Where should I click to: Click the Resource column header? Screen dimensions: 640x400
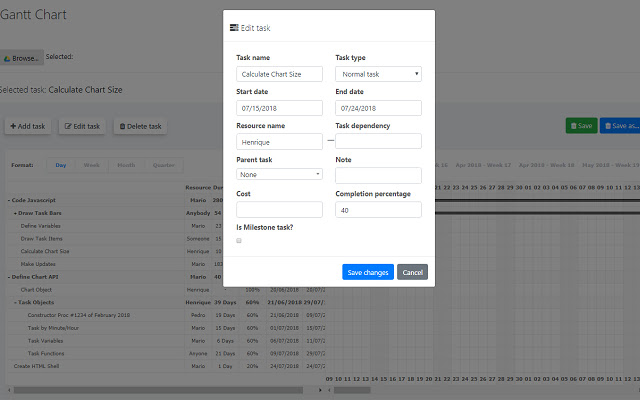(x=198, y=188)
